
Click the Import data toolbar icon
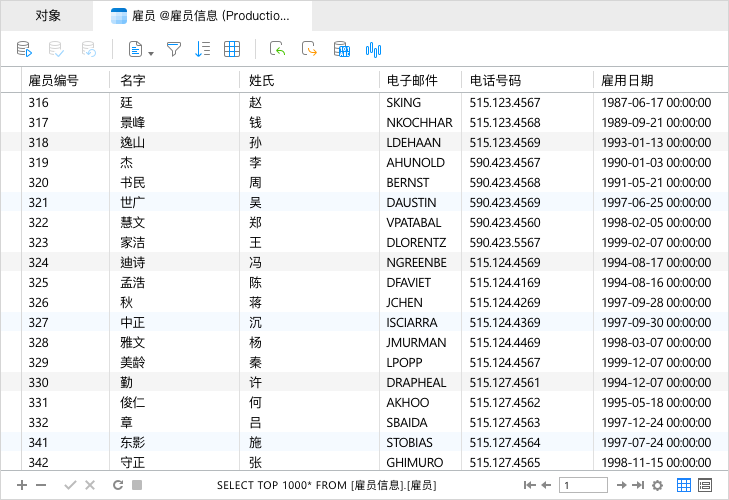[278, 49]
